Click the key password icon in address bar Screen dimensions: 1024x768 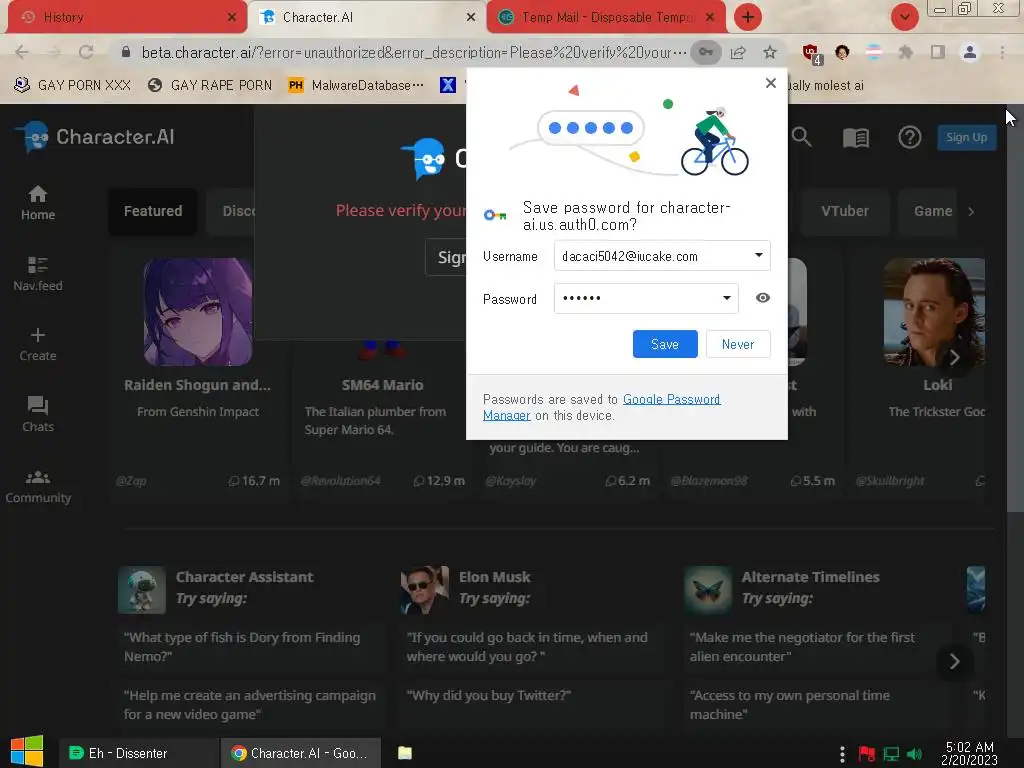[705, 52]
